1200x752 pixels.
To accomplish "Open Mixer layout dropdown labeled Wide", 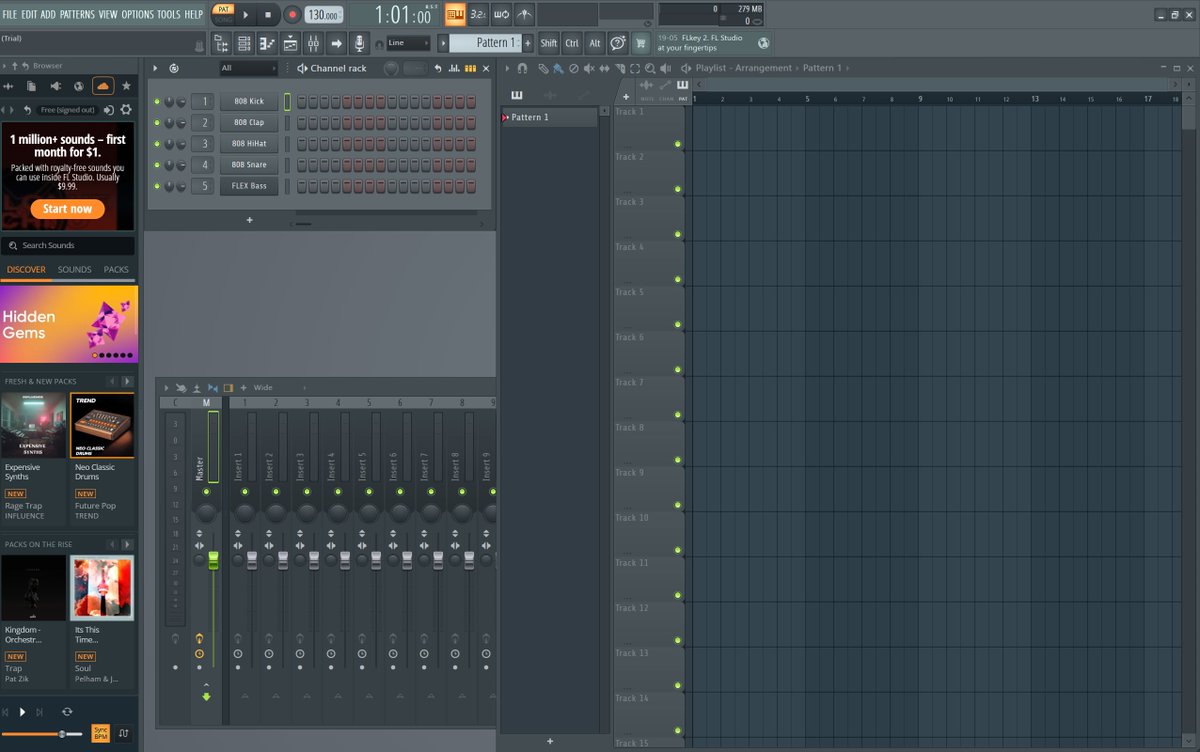I will (x=278, y=387).
